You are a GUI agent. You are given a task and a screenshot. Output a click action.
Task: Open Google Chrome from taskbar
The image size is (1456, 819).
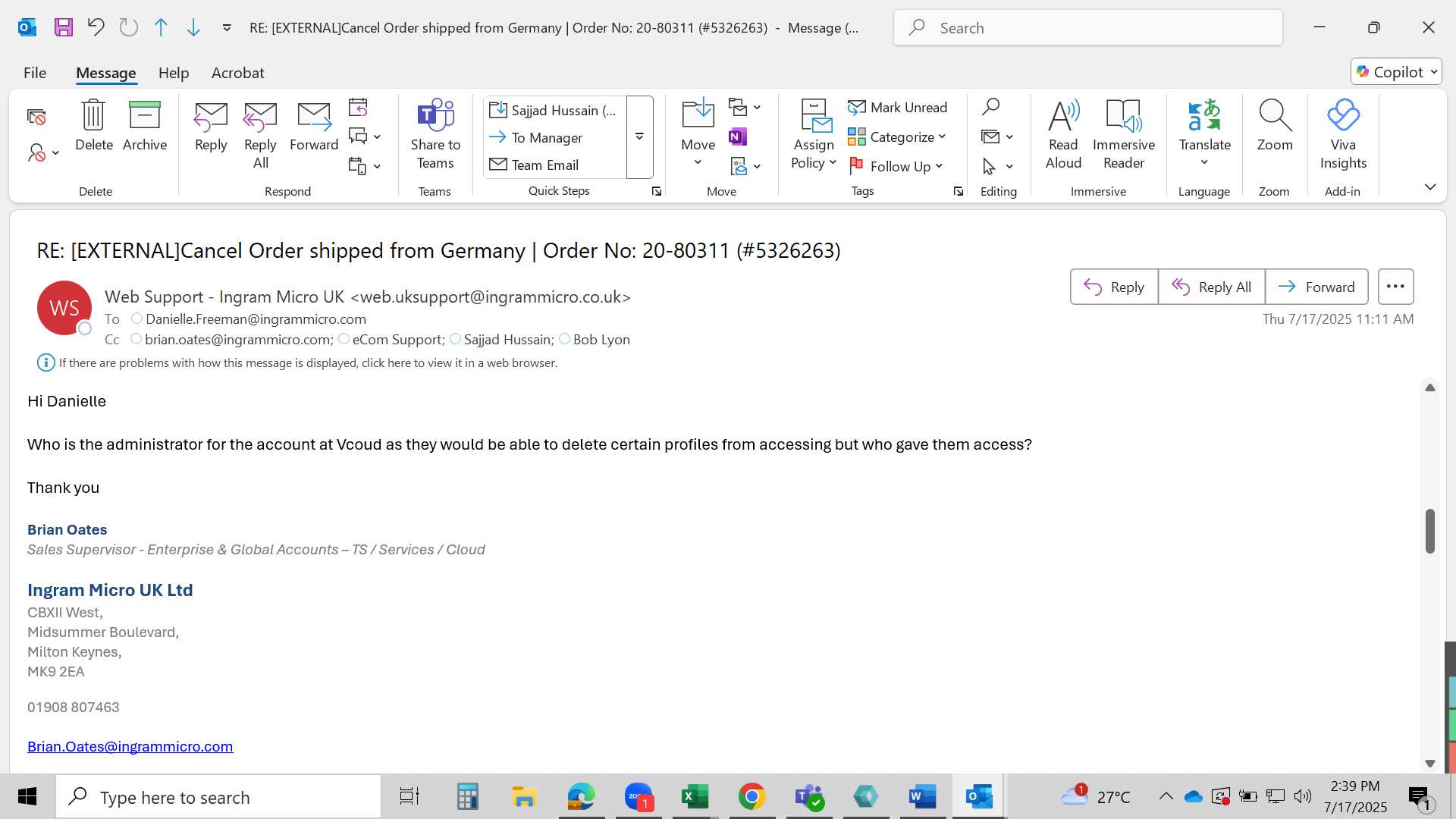[752, 796]
